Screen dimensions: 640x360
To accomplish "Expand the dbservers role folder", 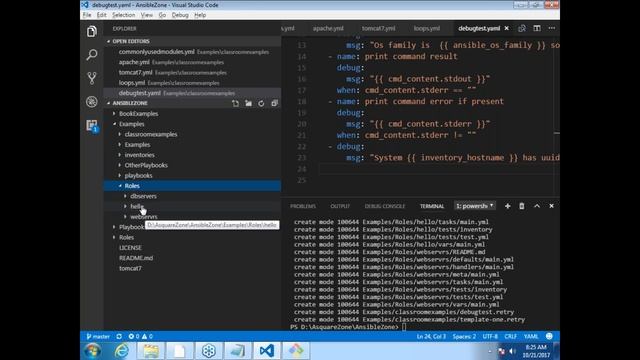I will [x=143, y=196].
